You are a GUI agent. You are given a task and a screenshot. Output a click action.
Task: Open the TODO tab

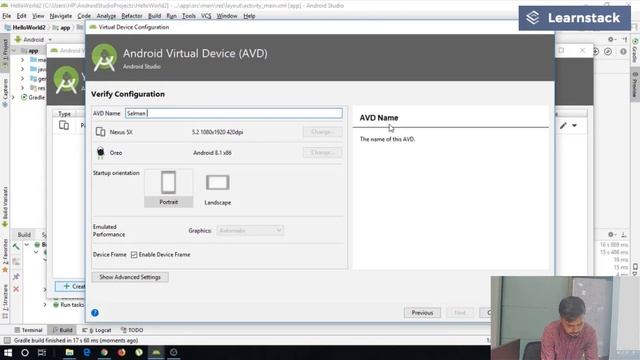[x=131, y=330]
